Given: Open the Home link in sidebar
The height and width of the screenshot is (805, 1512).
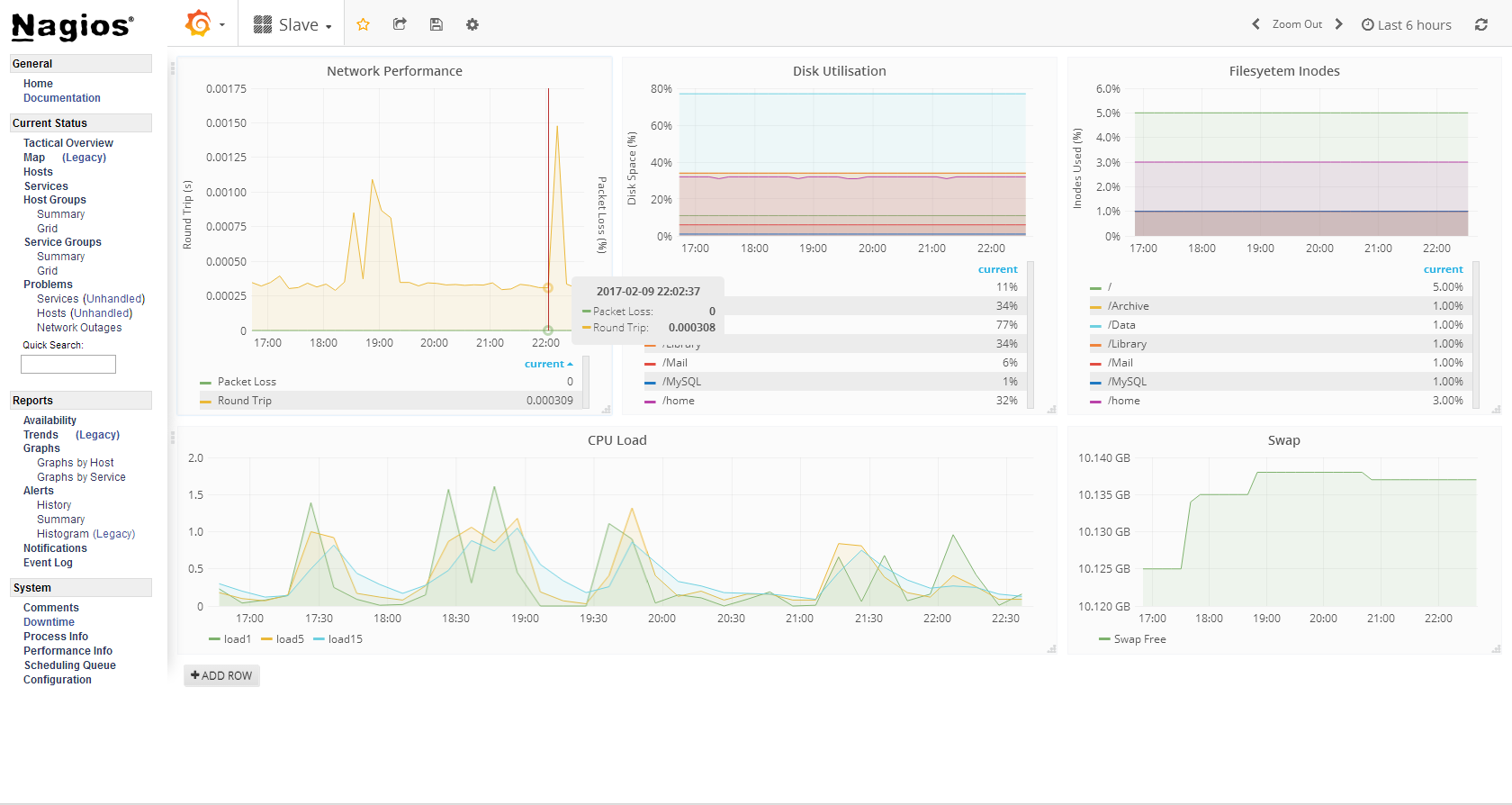Looking at the screenshot, I should click(38, 84).
